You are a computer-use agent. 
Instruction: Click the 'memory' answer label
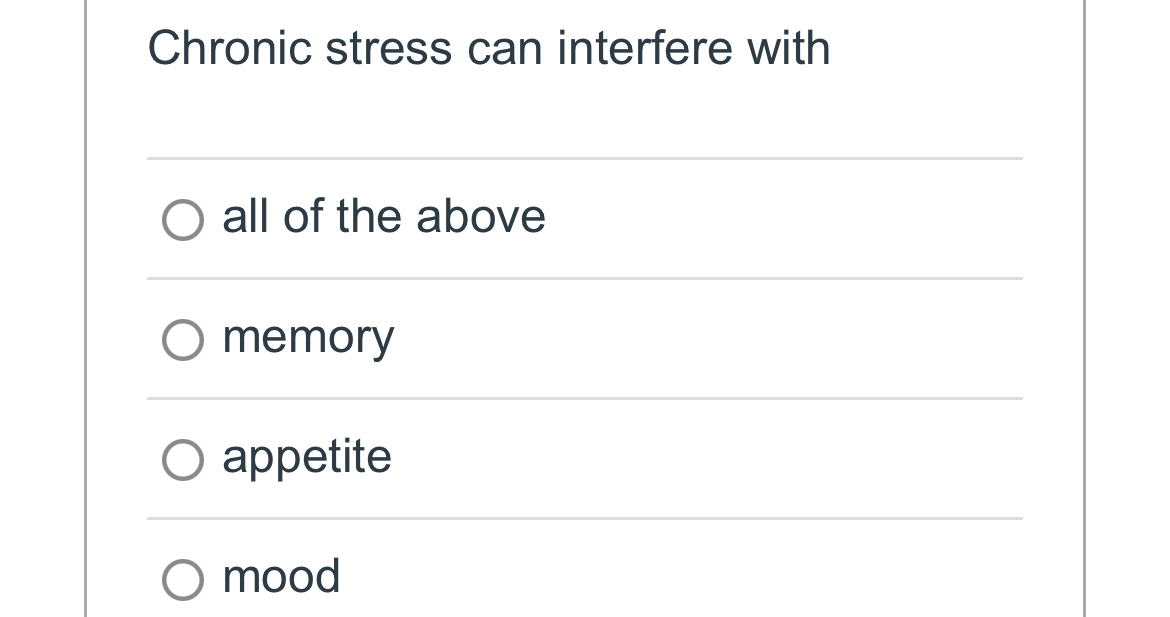point(307,337)
